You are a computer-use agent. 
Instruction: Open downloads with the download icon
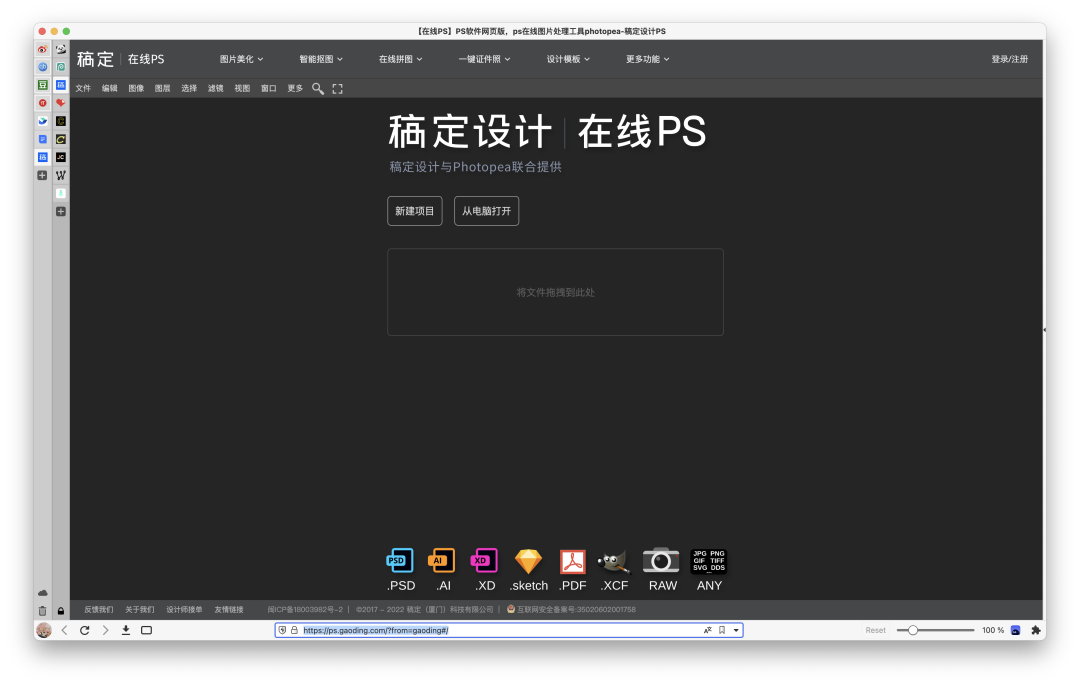pos(126,630)
